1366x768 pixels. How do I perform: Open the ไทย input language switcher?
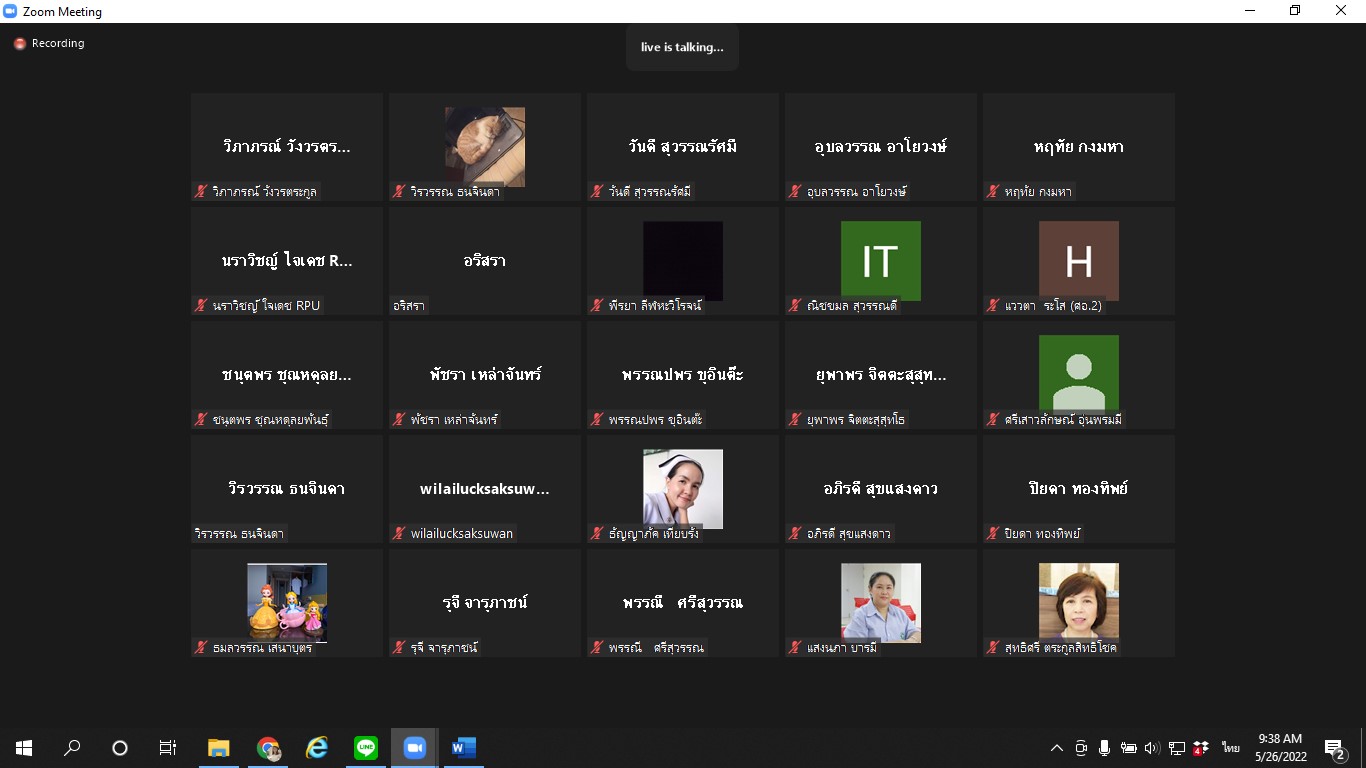(x=1230, y=748)
